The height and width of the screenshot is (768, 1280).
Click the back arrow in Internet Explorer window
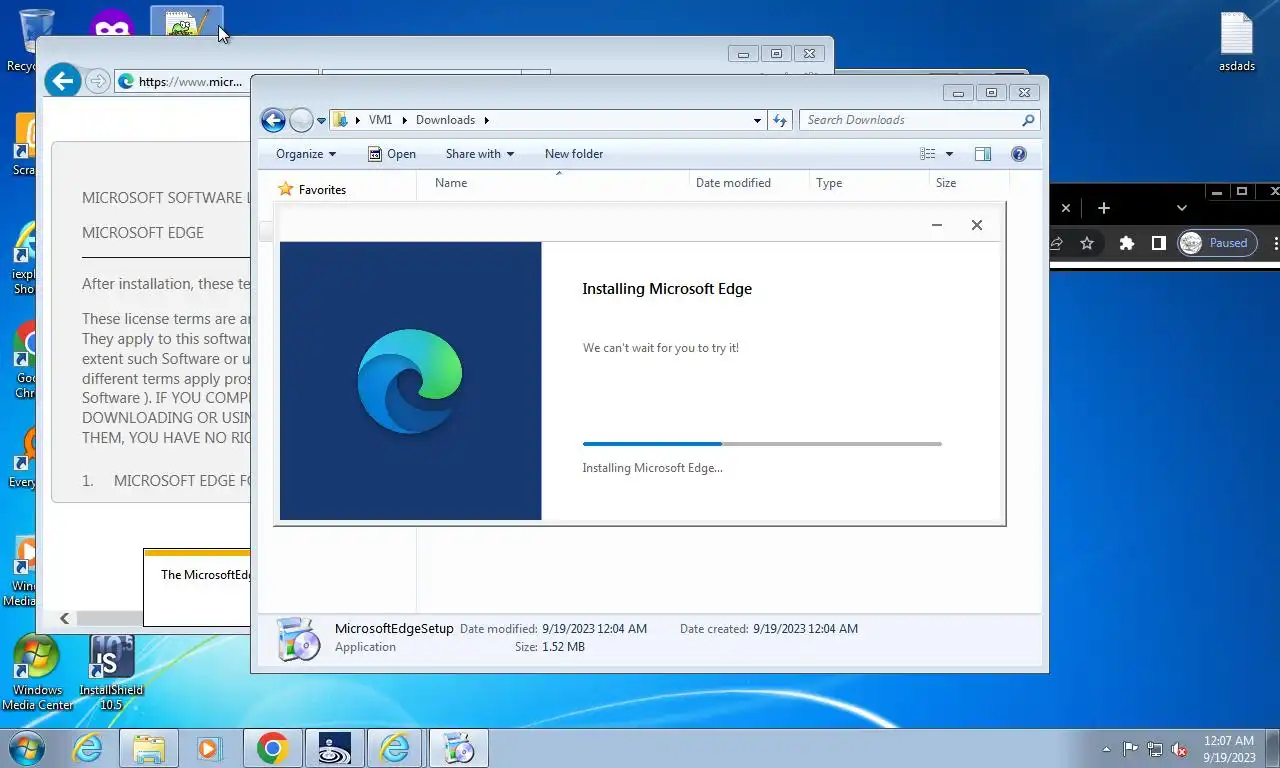63,81
